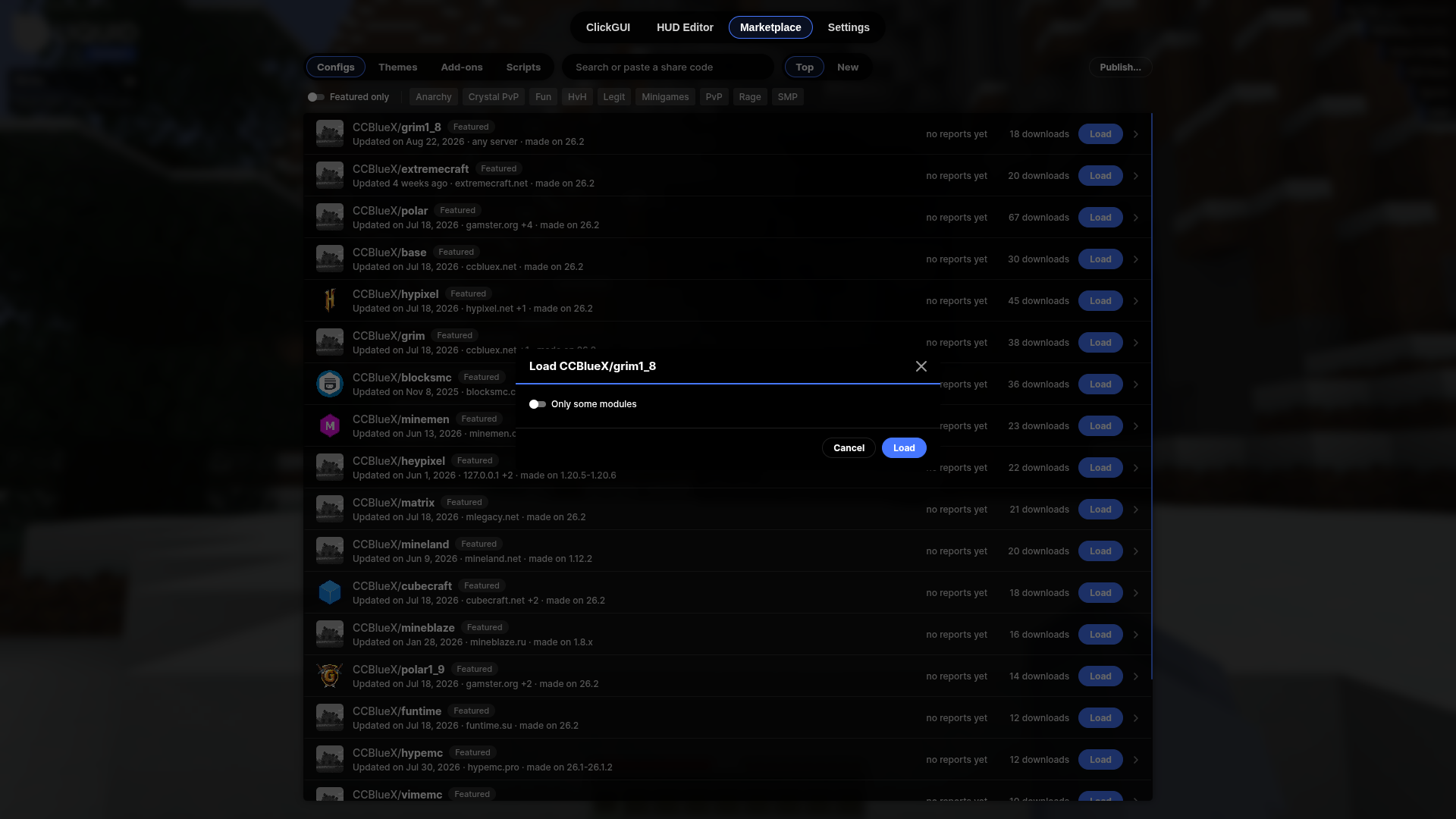
Task: Sort listings by Top
Action: (805, 67)
